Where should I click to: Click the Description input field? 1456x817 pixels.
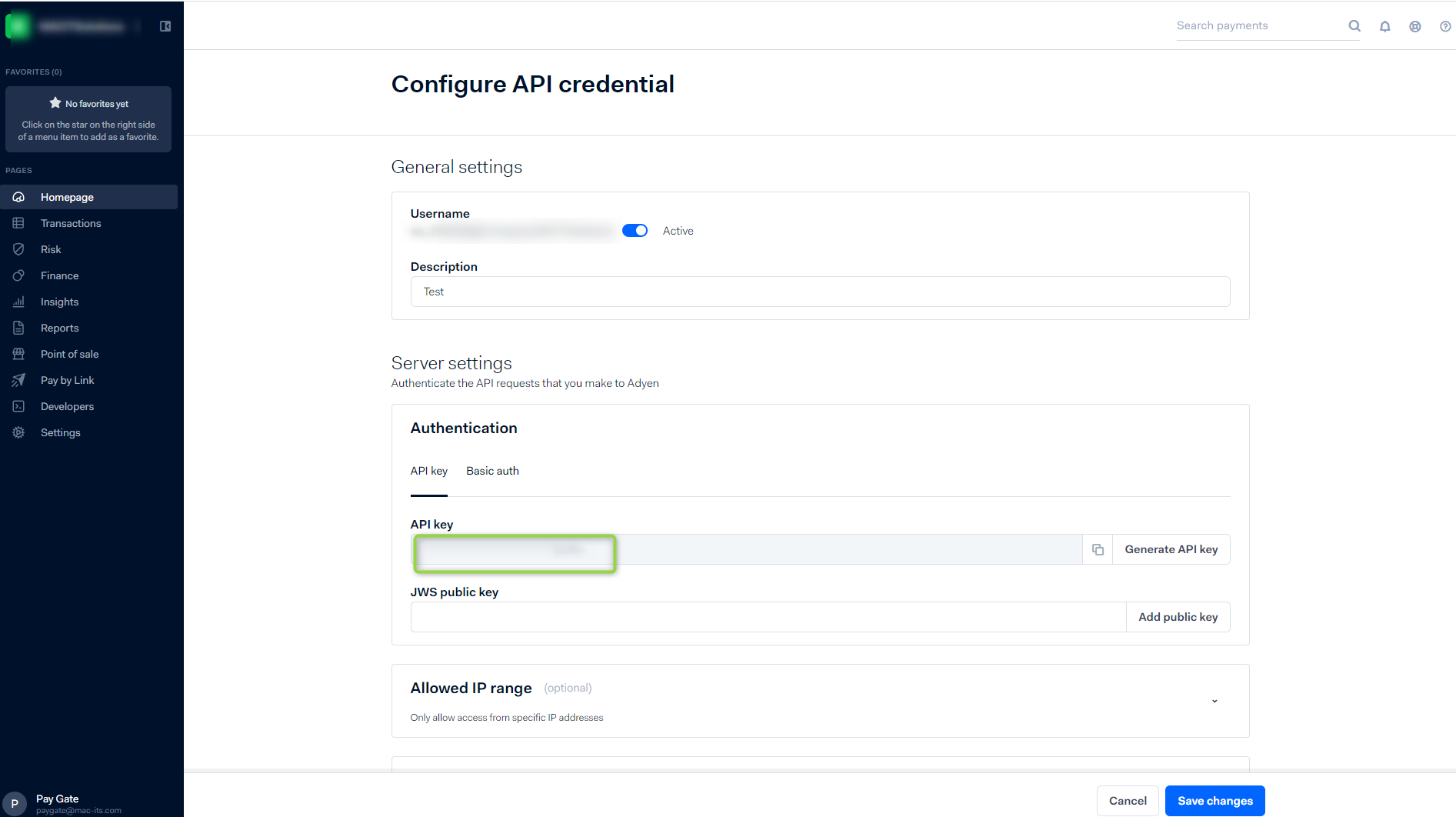[x=820, y=292]
